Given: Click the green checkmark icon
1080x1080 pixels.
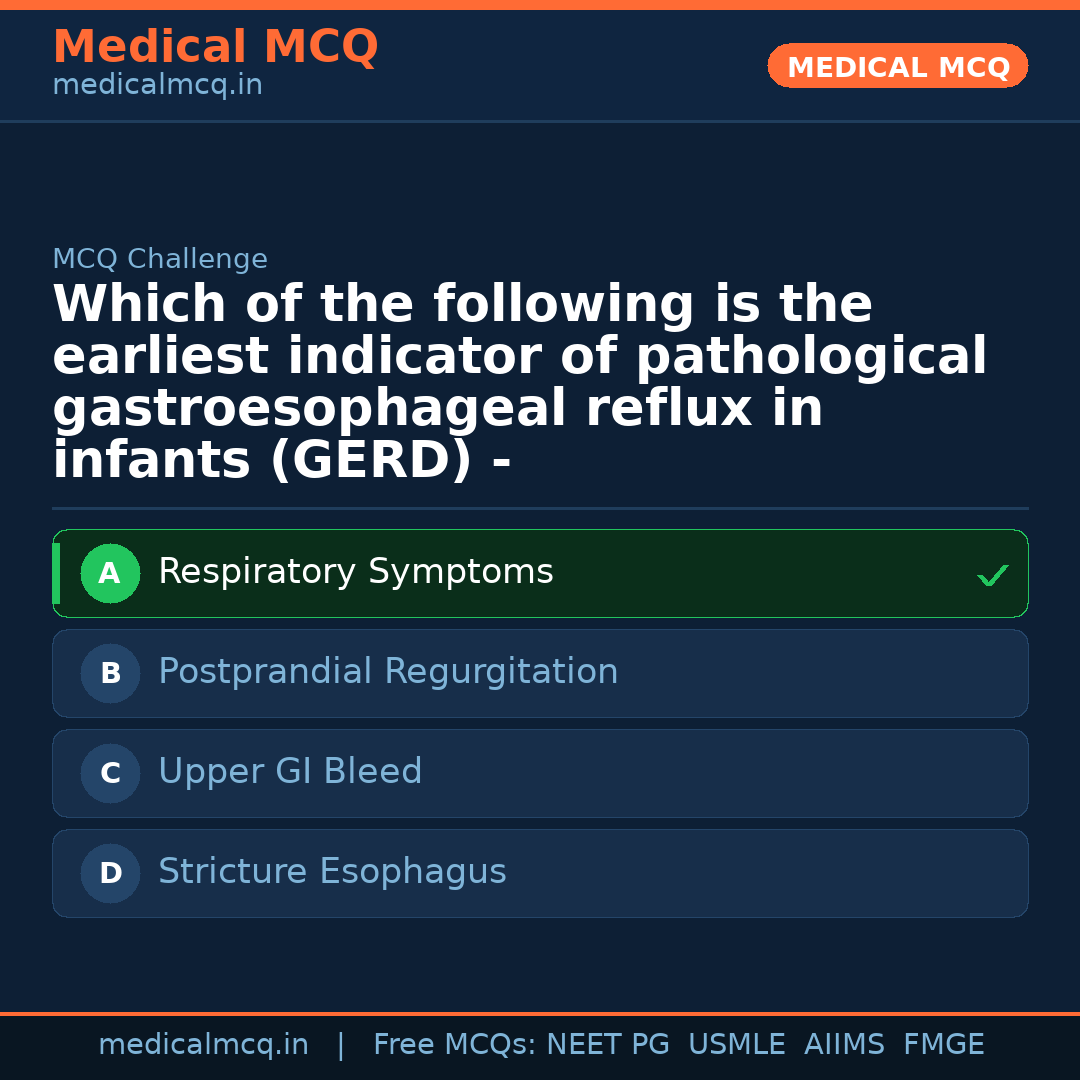Looking at the screenshot, I should tap(992, 575).
